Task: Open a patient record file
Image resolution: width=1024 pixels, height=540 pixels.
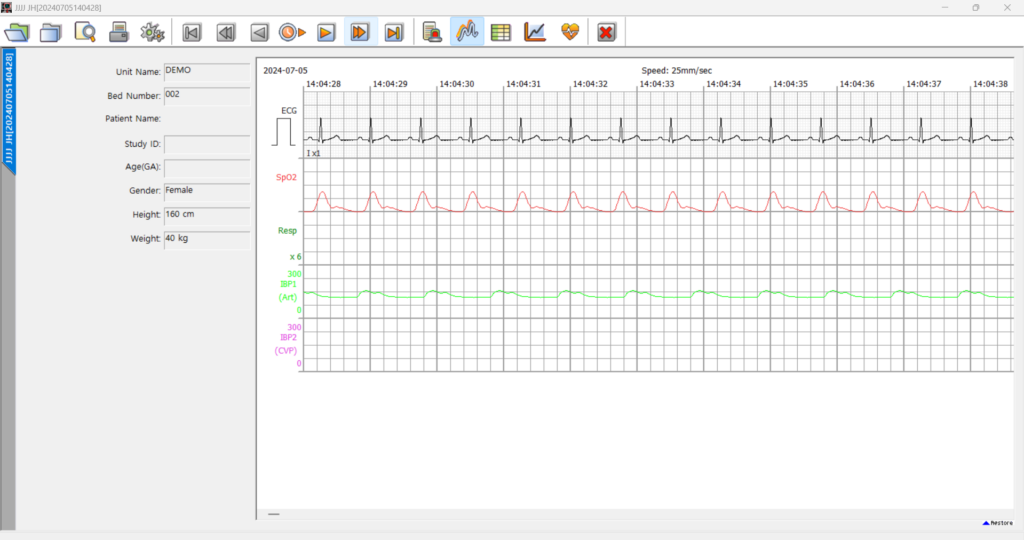Action: (x=17, y=32)
